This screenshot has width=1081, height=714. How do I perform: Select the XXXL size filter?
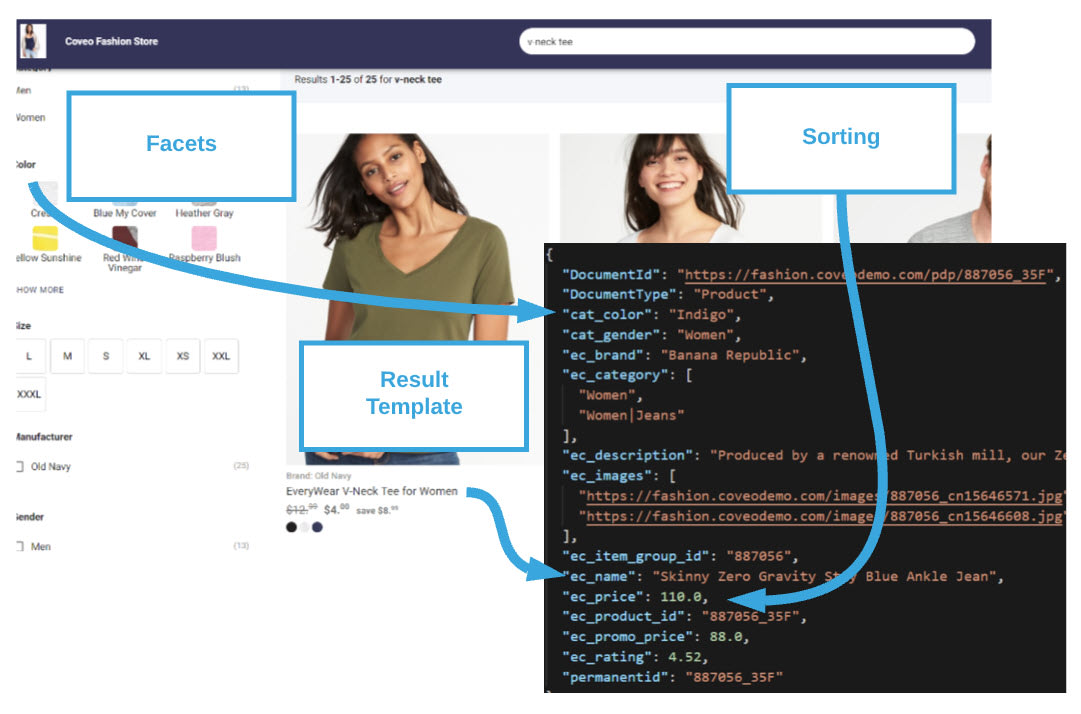29,393
